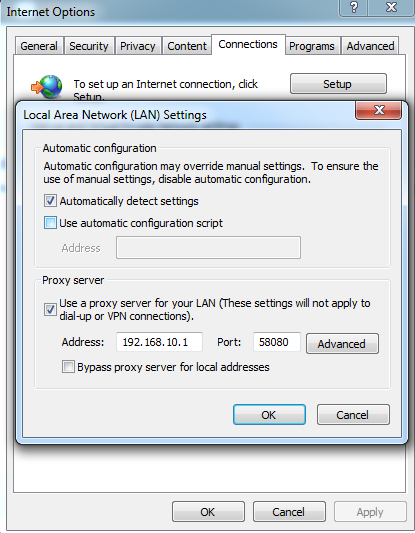Click the globe Internet connection icon
This screenshot has width=415, height=533.
coord(47,87)
